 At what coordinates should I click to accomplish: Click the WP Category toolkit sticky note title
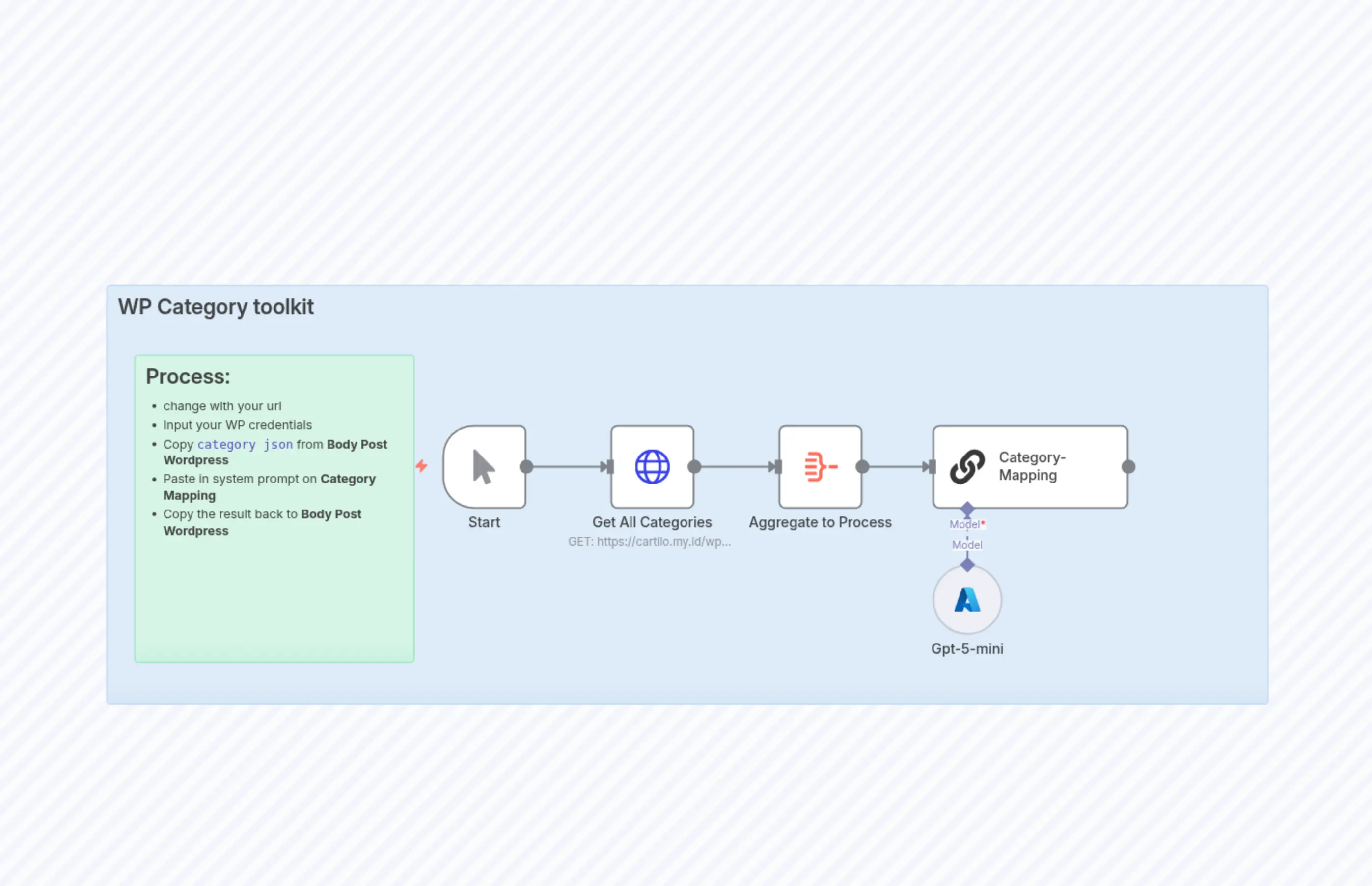click(216, 307)
